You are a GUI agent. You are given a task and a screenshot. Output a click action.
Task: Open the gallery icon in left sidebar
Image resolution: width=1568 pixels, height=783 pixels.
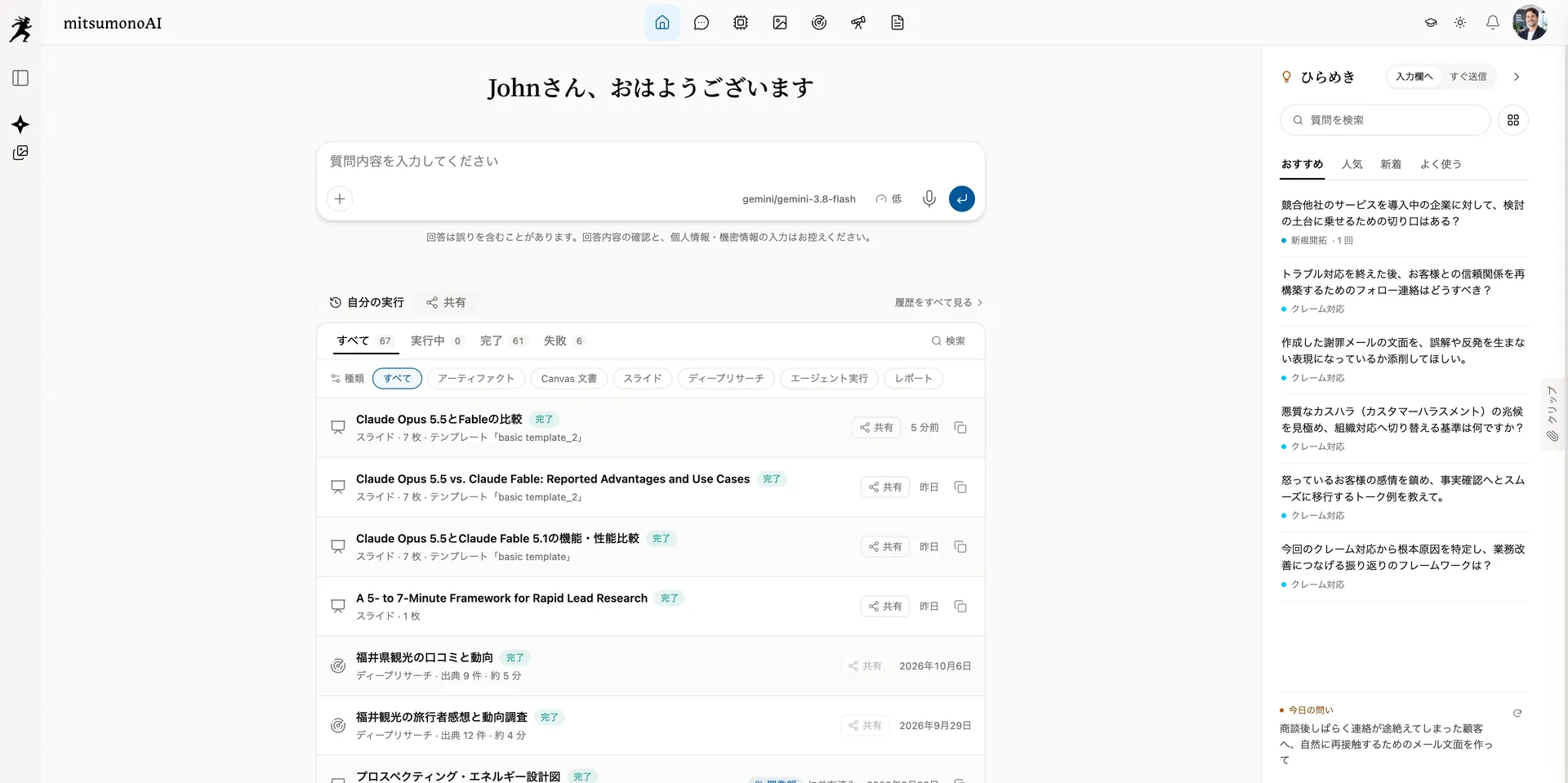pyautogui.click(x=20, y=153)
